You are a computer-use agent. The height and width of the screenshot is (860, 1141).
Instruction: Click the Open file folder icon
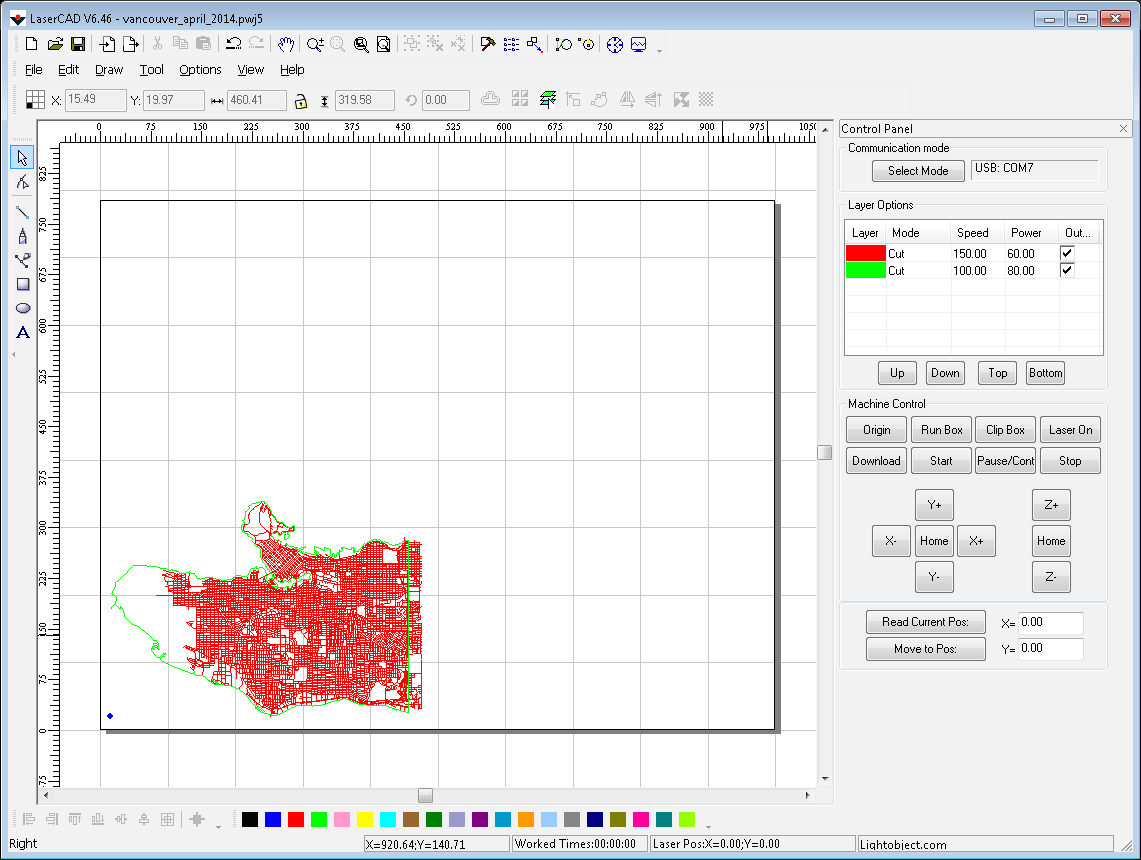click(55, 44)
